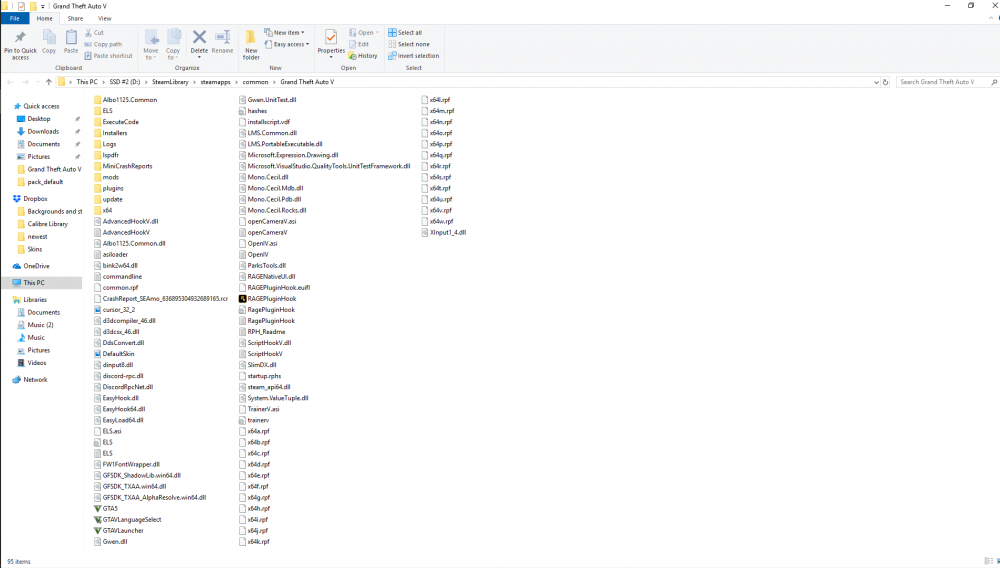Click the Properties checkmark icon
The height and width of the screenshot is (568, 1000).
click(x=331, y=38)
